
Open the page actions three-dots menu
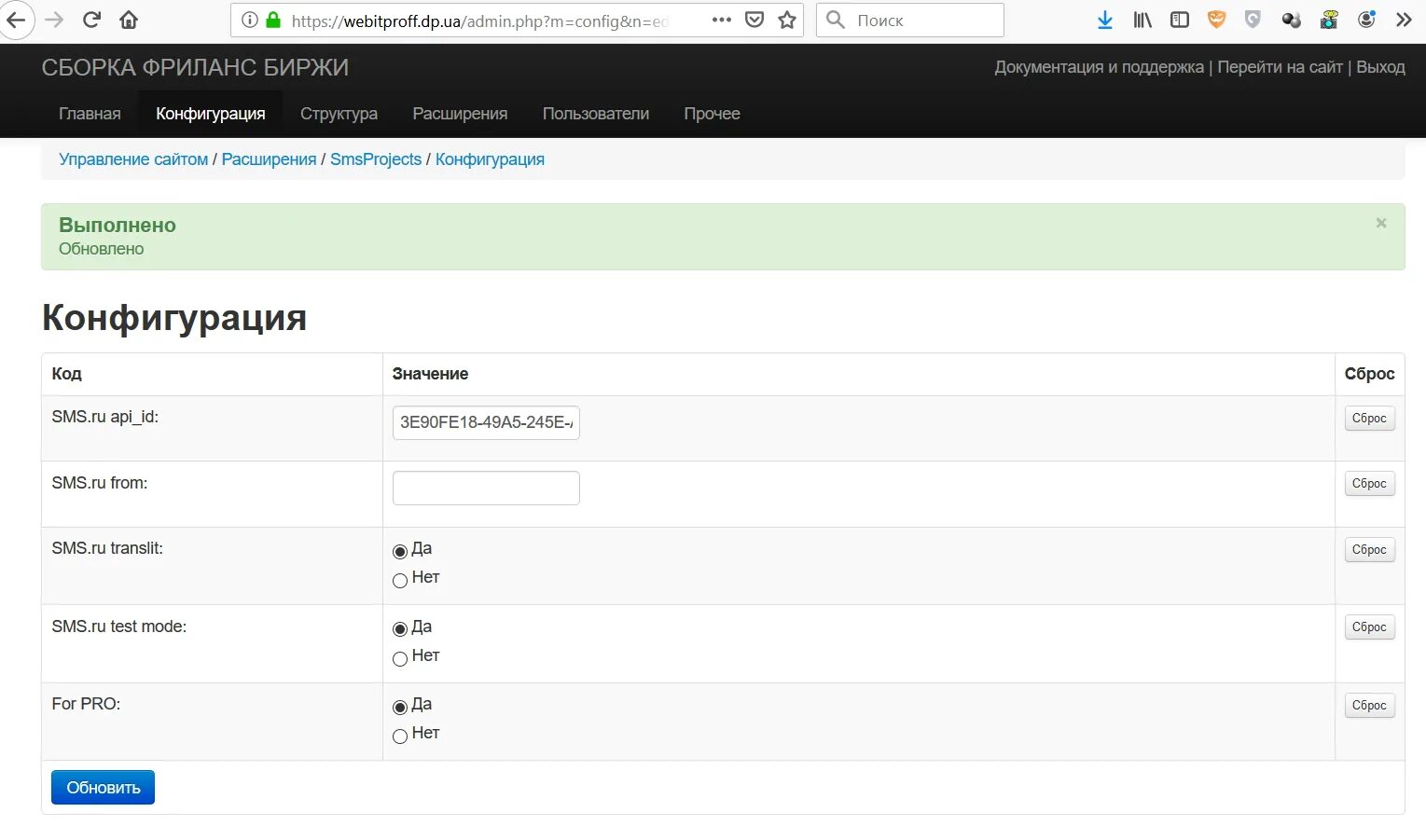coord(721,20)
